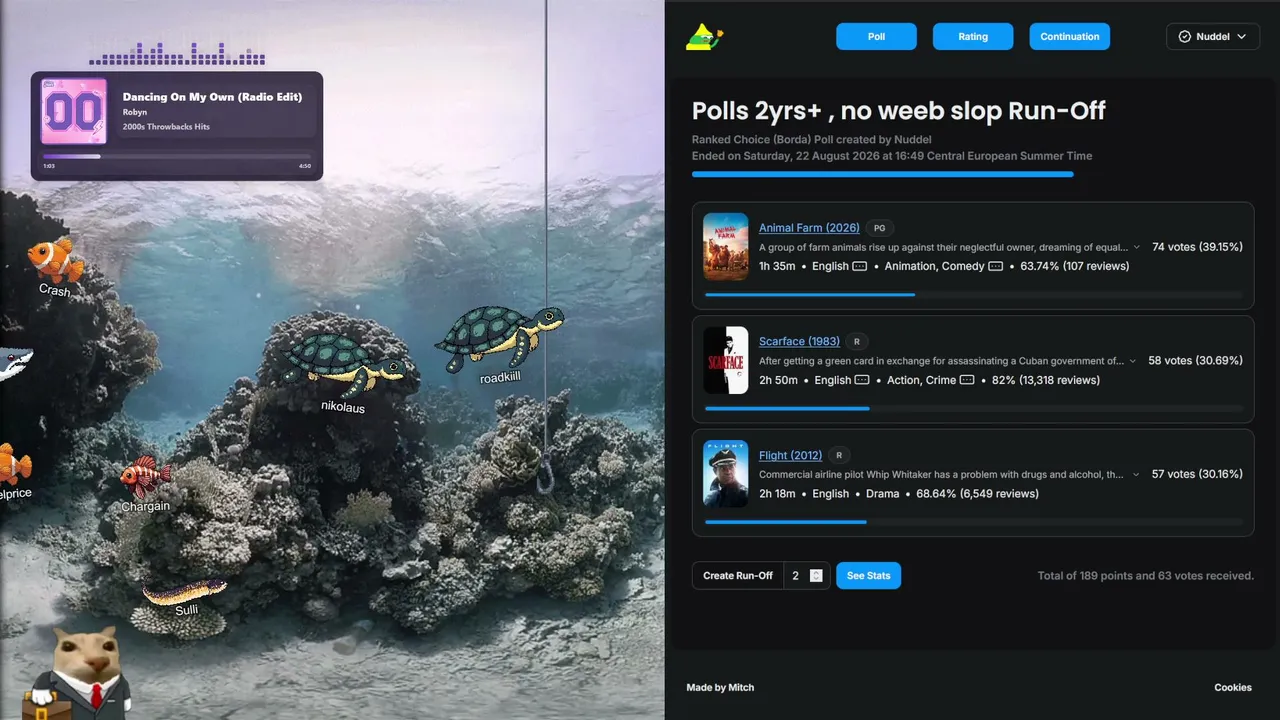1280x720 pixels.
Task: Click the poll title heading
Action: click(x=899, y=110)
